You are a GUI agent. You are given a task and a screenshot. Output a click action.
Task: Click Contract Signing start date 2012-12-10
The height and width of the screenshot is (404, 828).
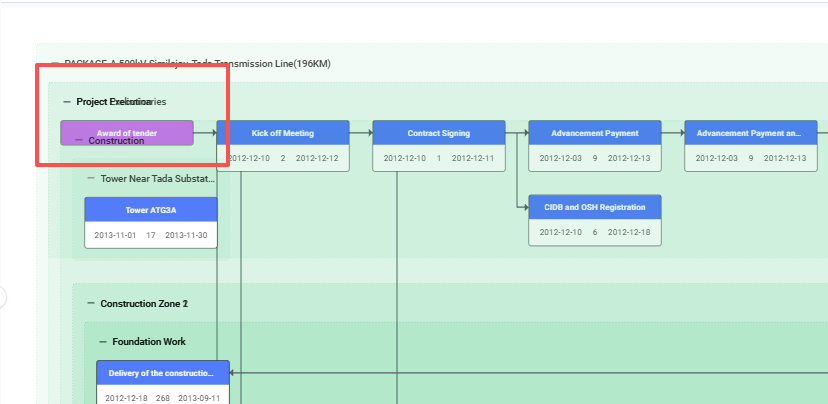[x=405, y=159]
